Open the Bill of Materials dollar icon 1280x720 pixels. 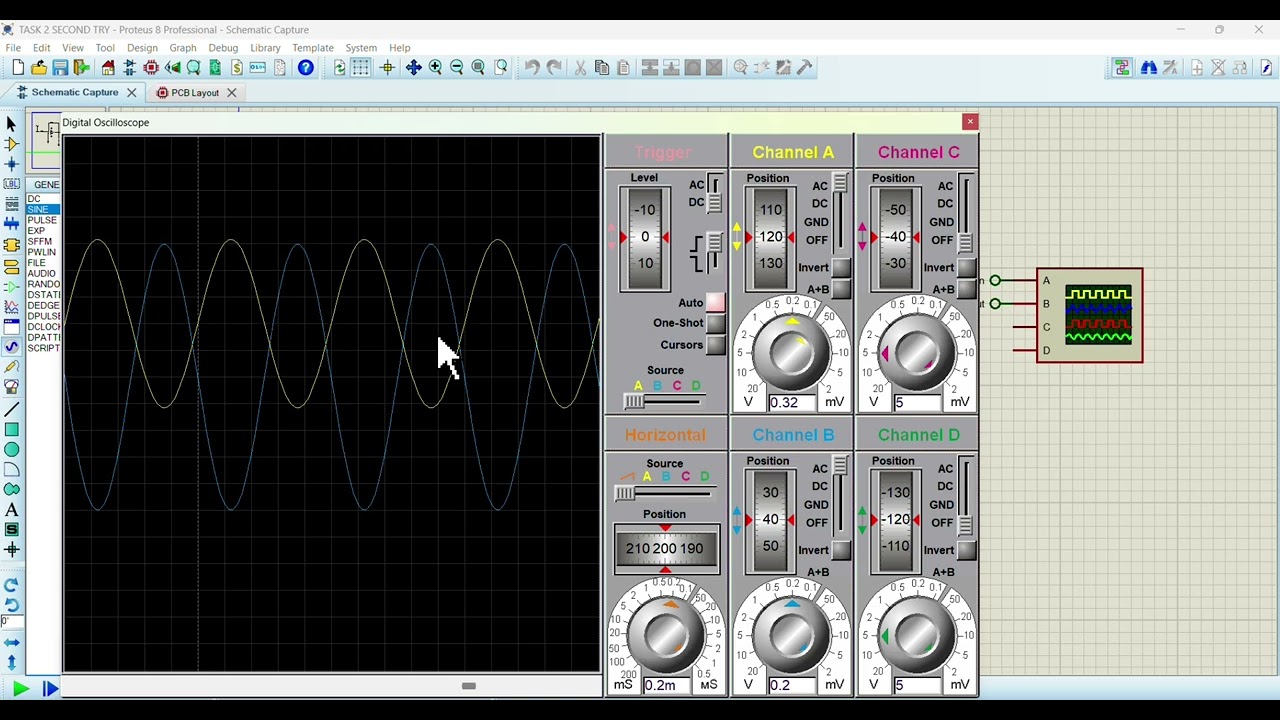click(237, 67)
